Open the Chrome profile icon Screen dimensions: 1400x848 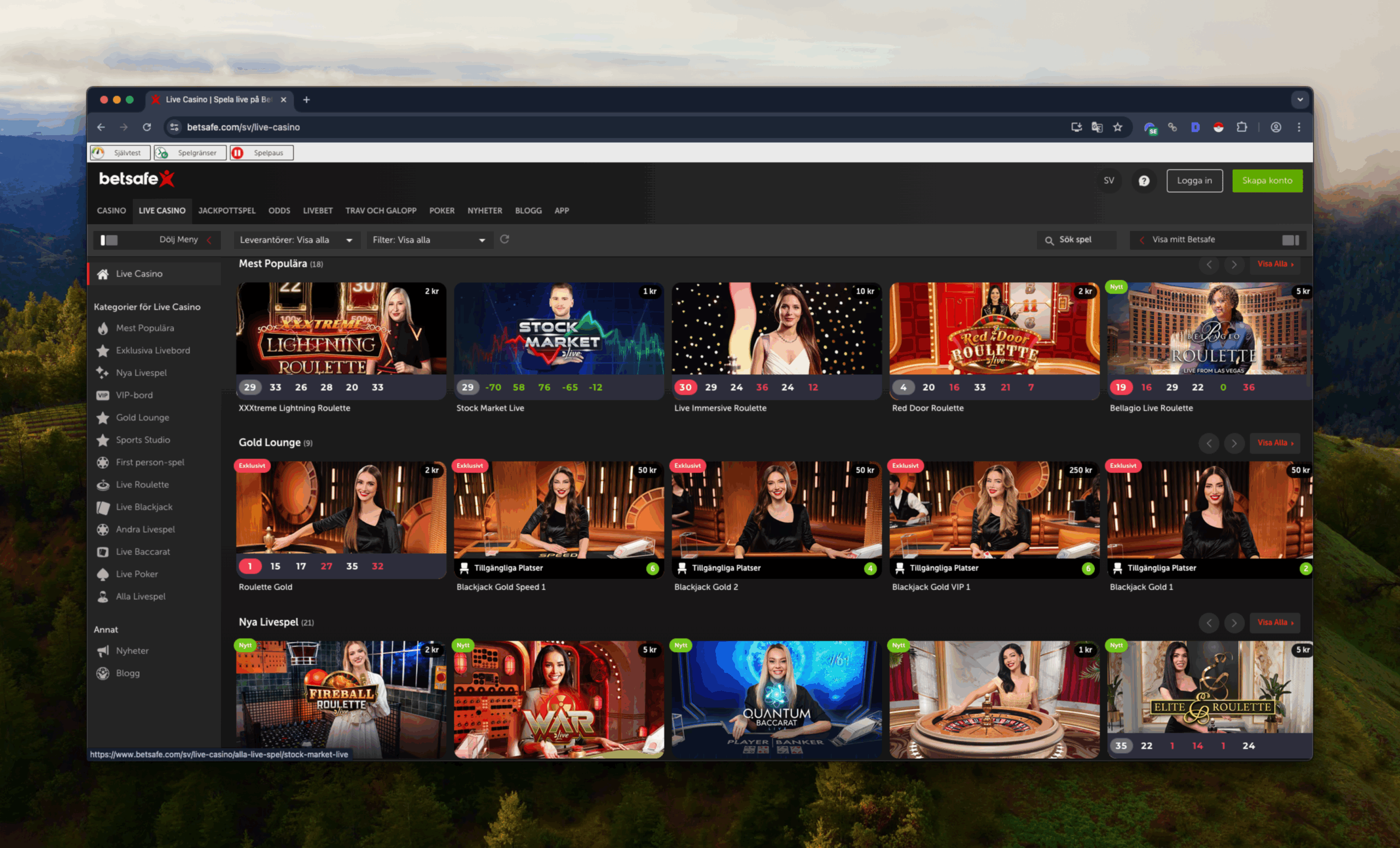pos(1276,127)
